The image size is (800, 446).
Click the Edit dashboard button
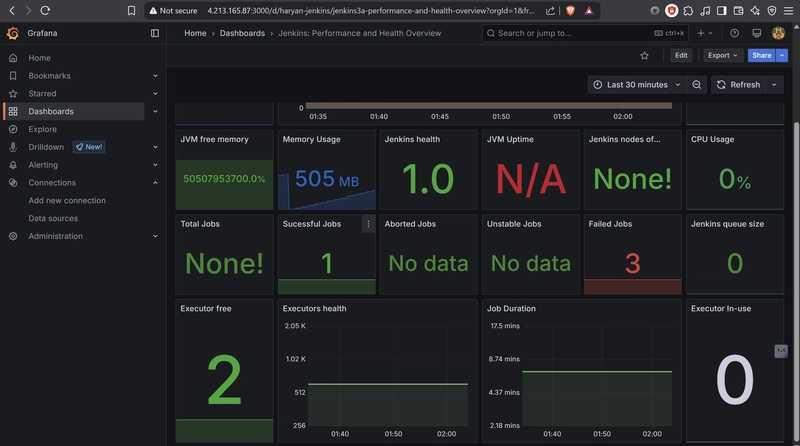[681, 56]
